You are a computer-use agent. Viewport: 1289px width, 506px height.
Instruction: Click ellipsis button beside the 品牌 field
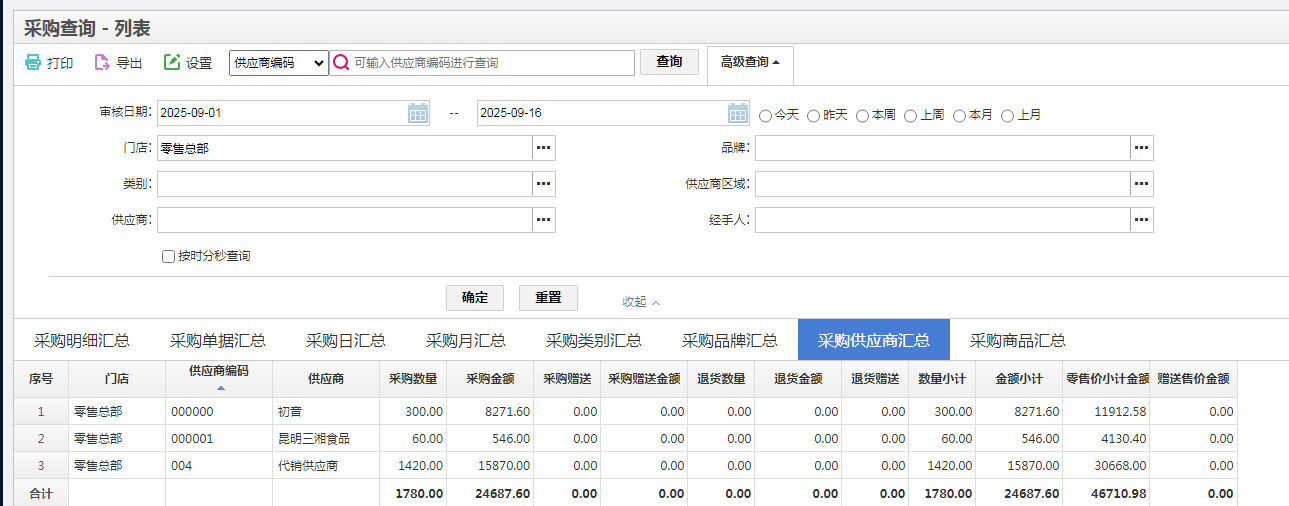pyautogui.click(x=1141, y=148)
